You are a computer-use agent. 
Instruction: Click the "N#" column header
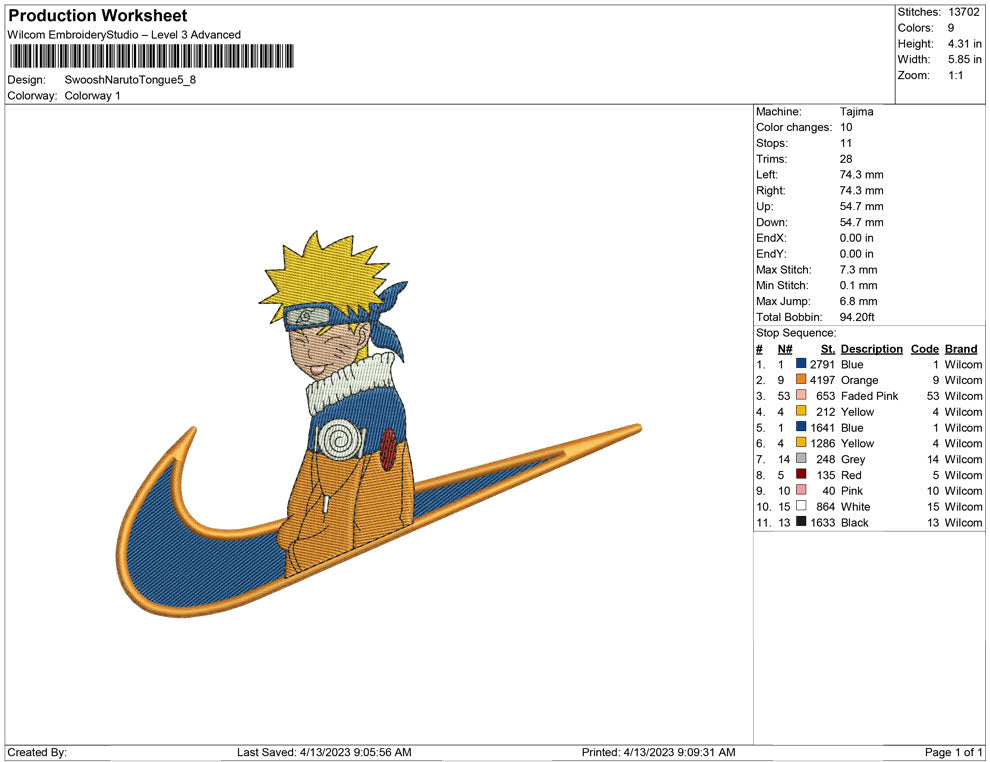(x=785, y=349)
